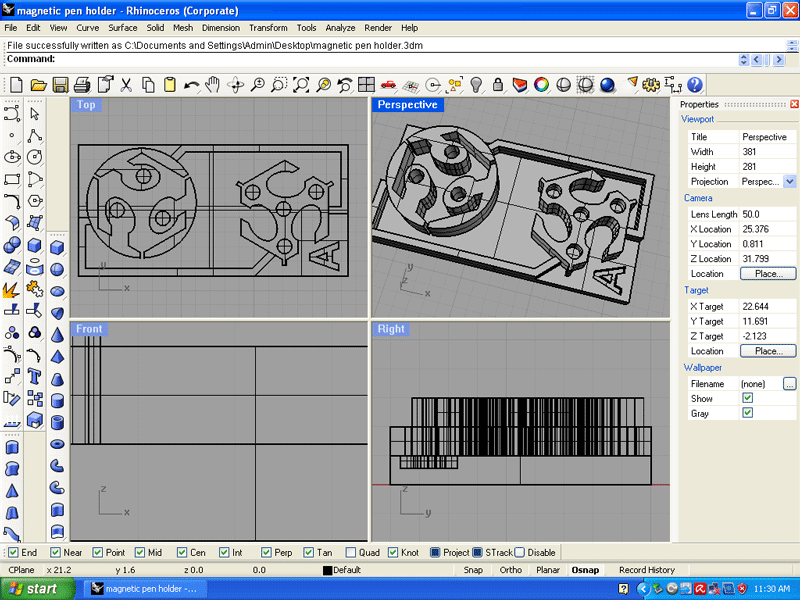Viewport: 800px width, 600px height.
Task: Click the New file icon
Action: click(16, 85)
